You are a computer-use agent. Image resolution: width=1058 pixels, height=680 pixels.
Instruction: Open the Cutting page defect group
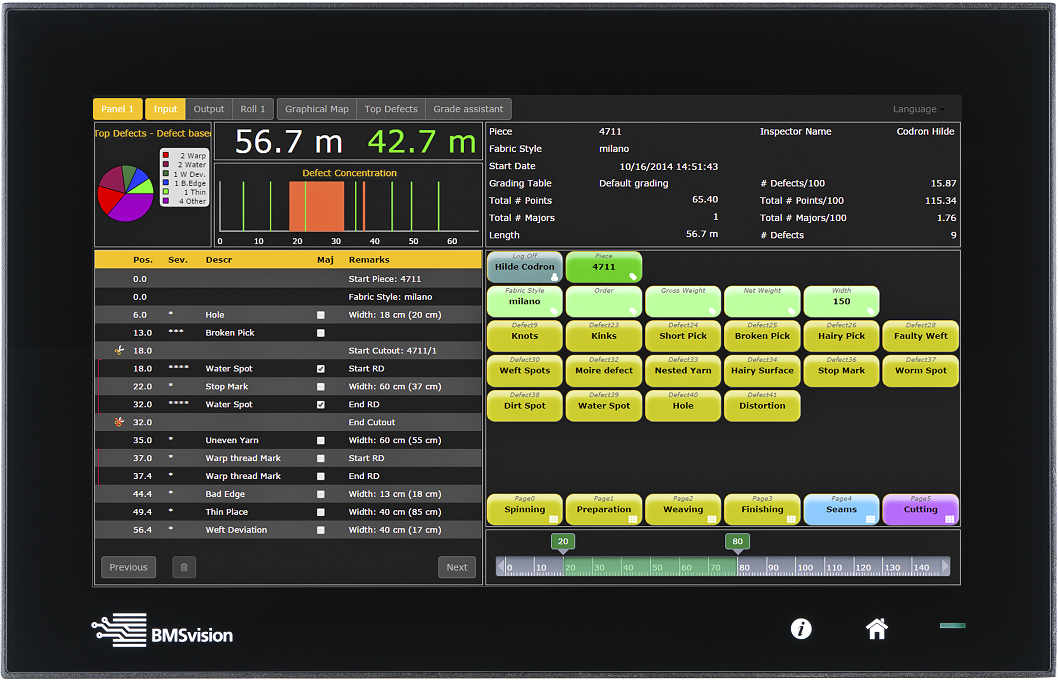tap(920, 509)
